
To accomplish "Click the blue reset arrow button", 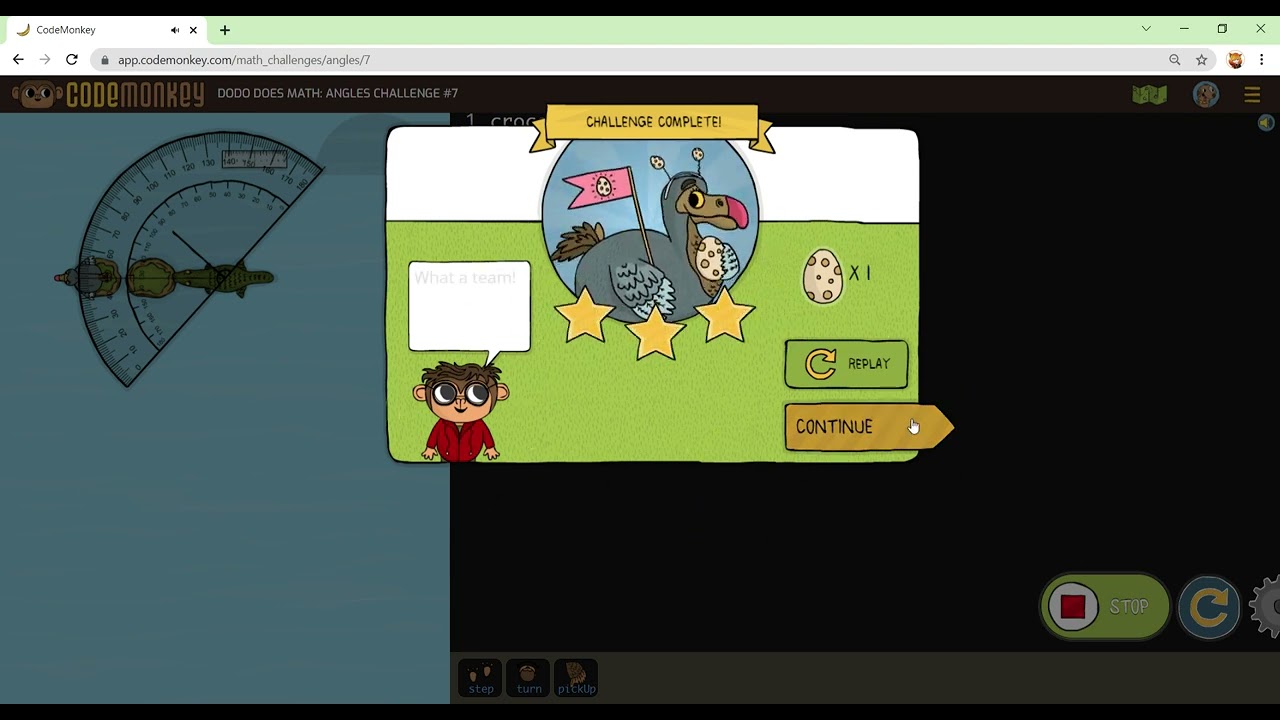I will pos(1209,606).
